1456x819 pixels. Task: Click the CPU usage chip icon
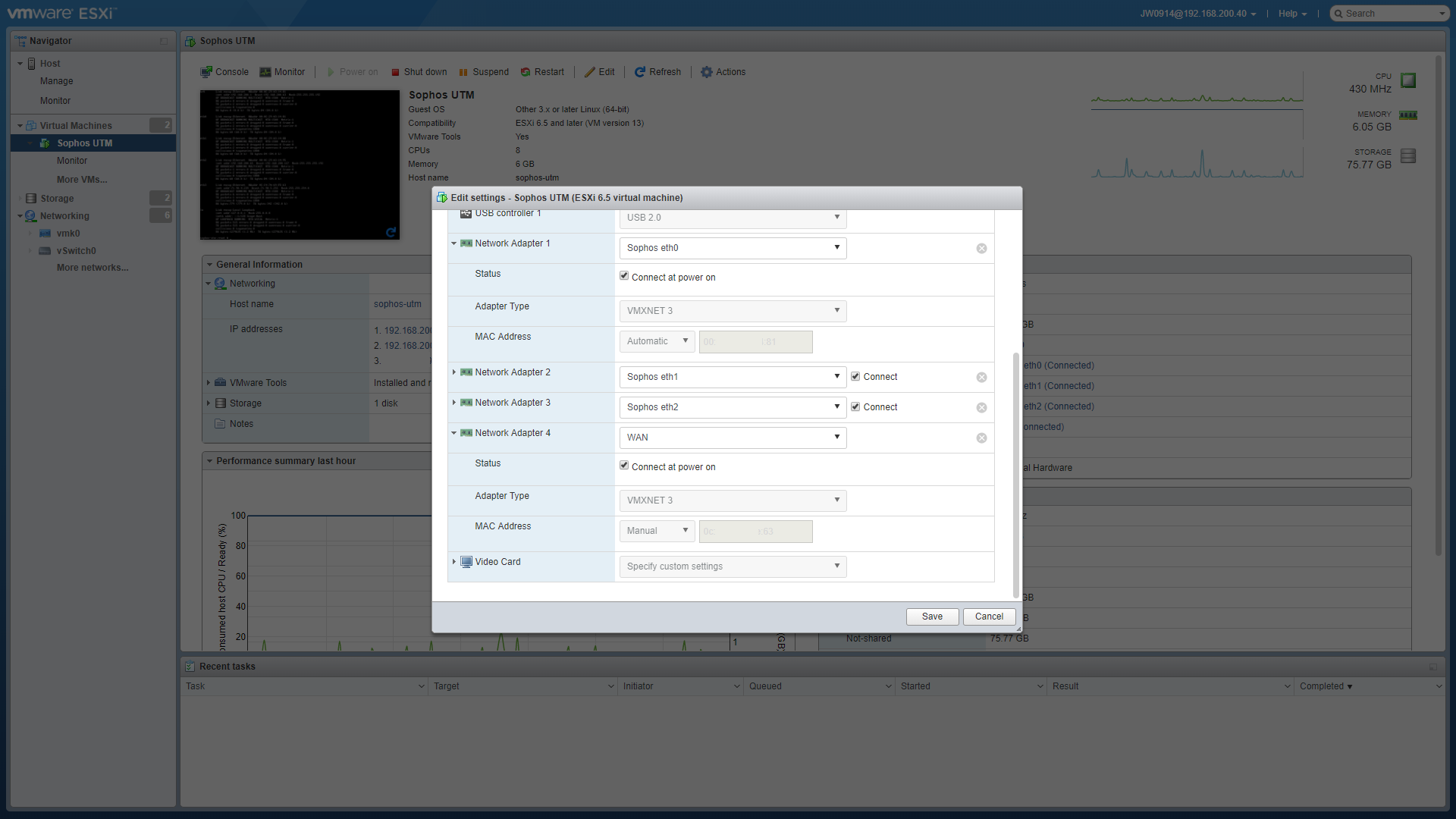click(1408, 80)
